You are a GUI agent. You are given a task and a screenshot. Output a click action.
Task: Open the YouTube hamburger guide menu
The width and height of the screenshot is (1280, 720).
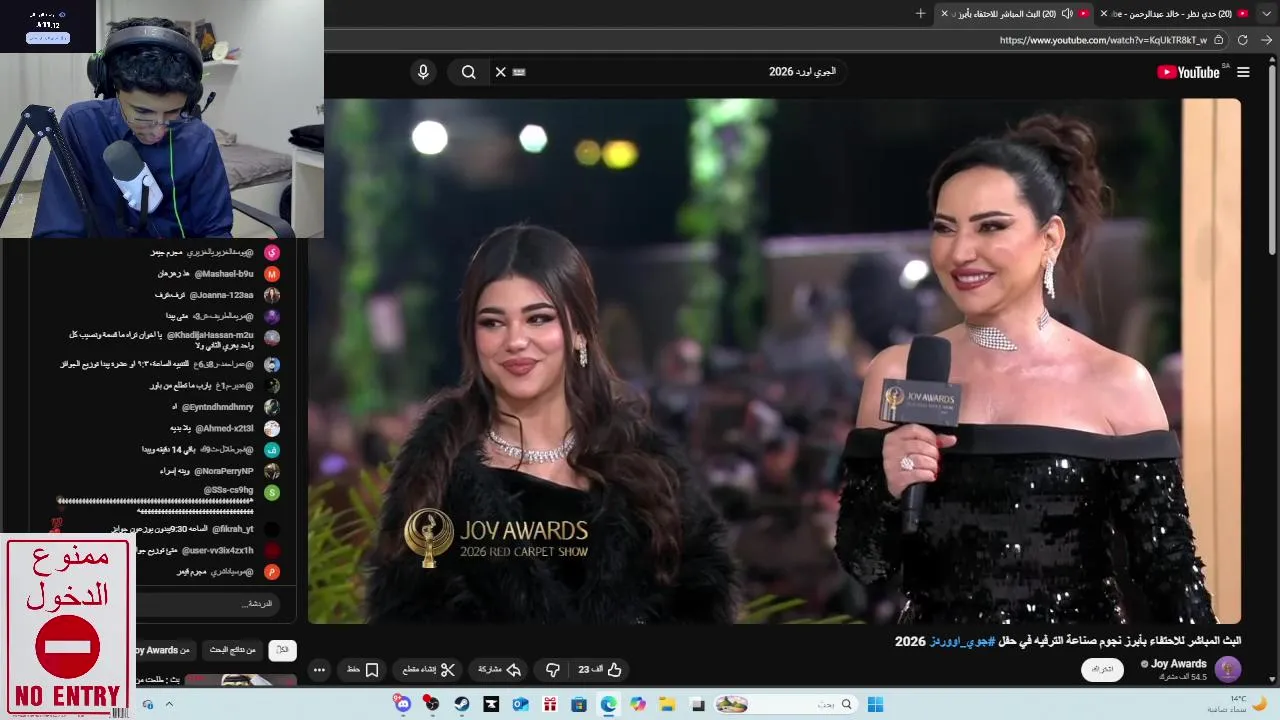click(x=1243, y=72)
